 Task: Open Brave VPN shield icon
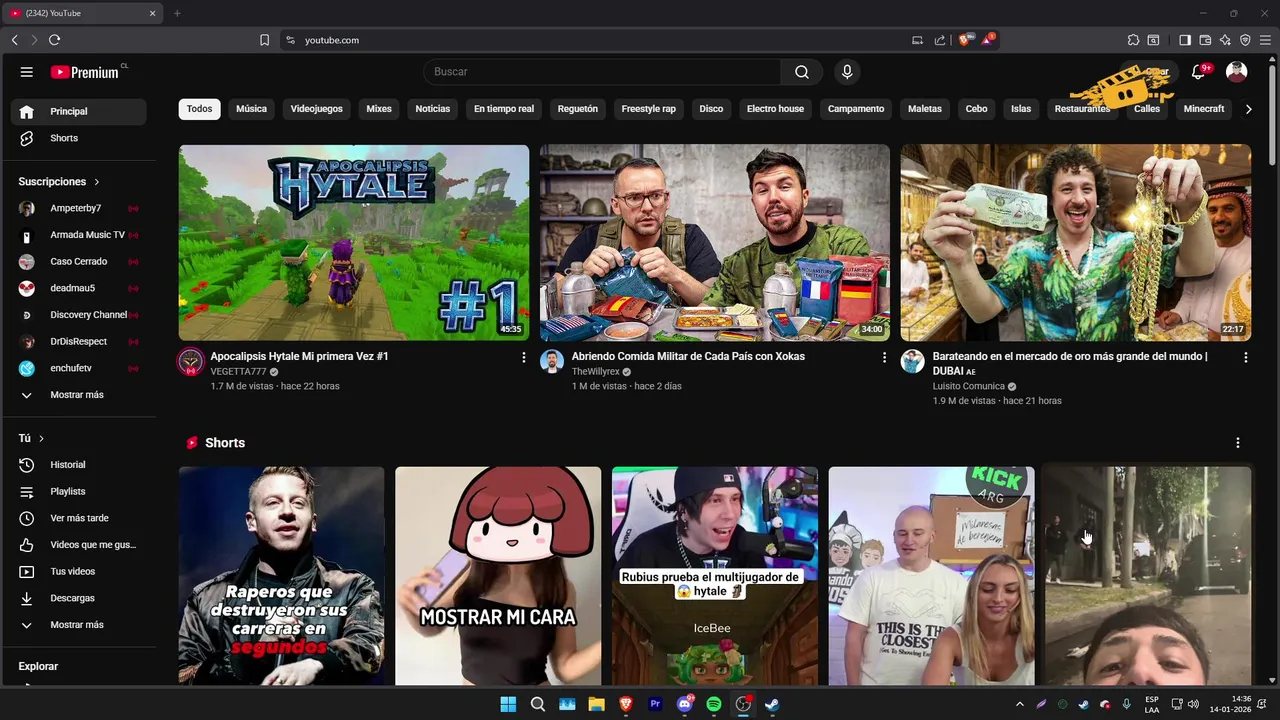click(x=1245, y=40)
